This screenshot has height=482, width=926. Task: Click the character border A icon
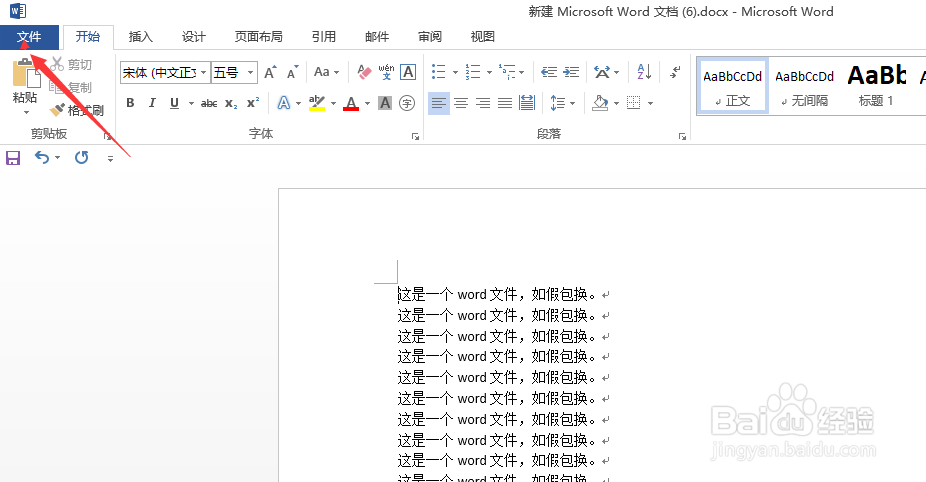click(x=408, y=72)
